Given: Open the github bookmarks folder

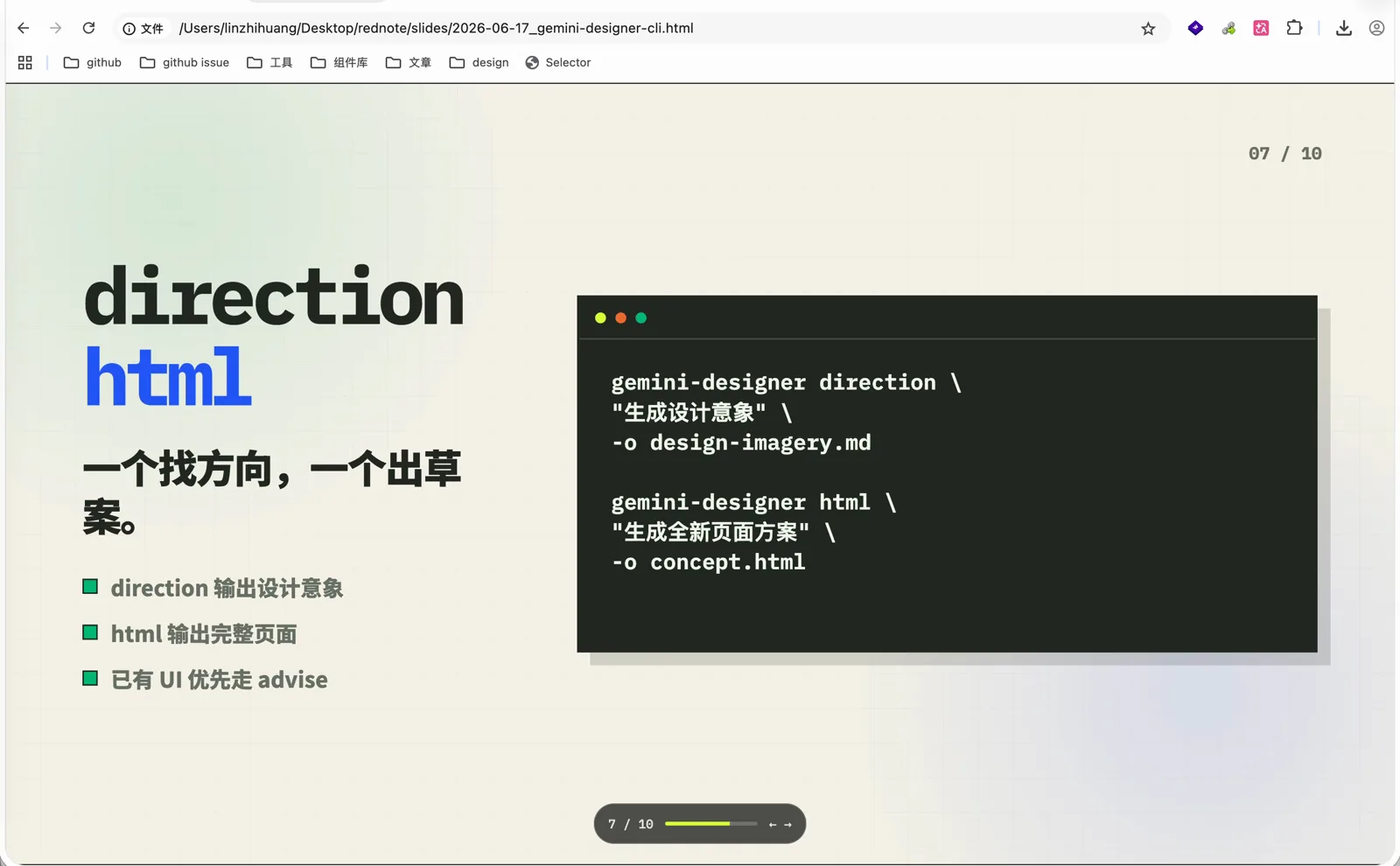Looking at the screenshot, I should point(93,62).
